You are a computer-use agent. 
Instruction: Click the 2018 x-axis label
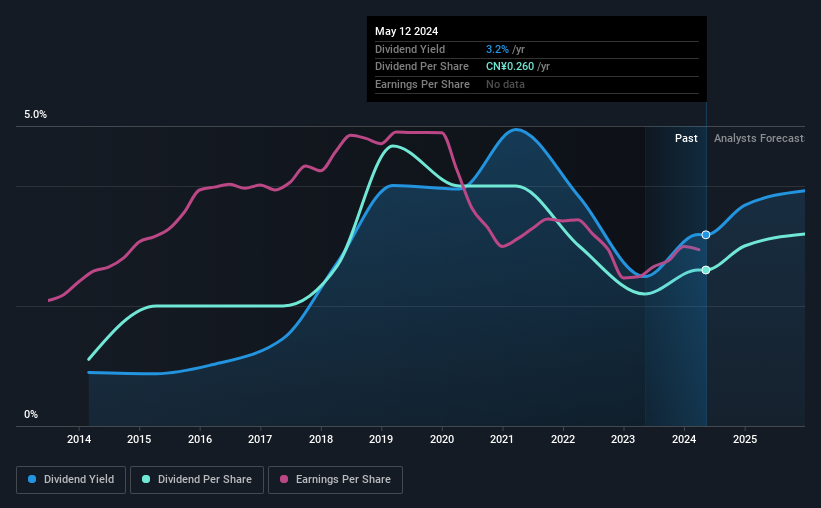[321, 439]
